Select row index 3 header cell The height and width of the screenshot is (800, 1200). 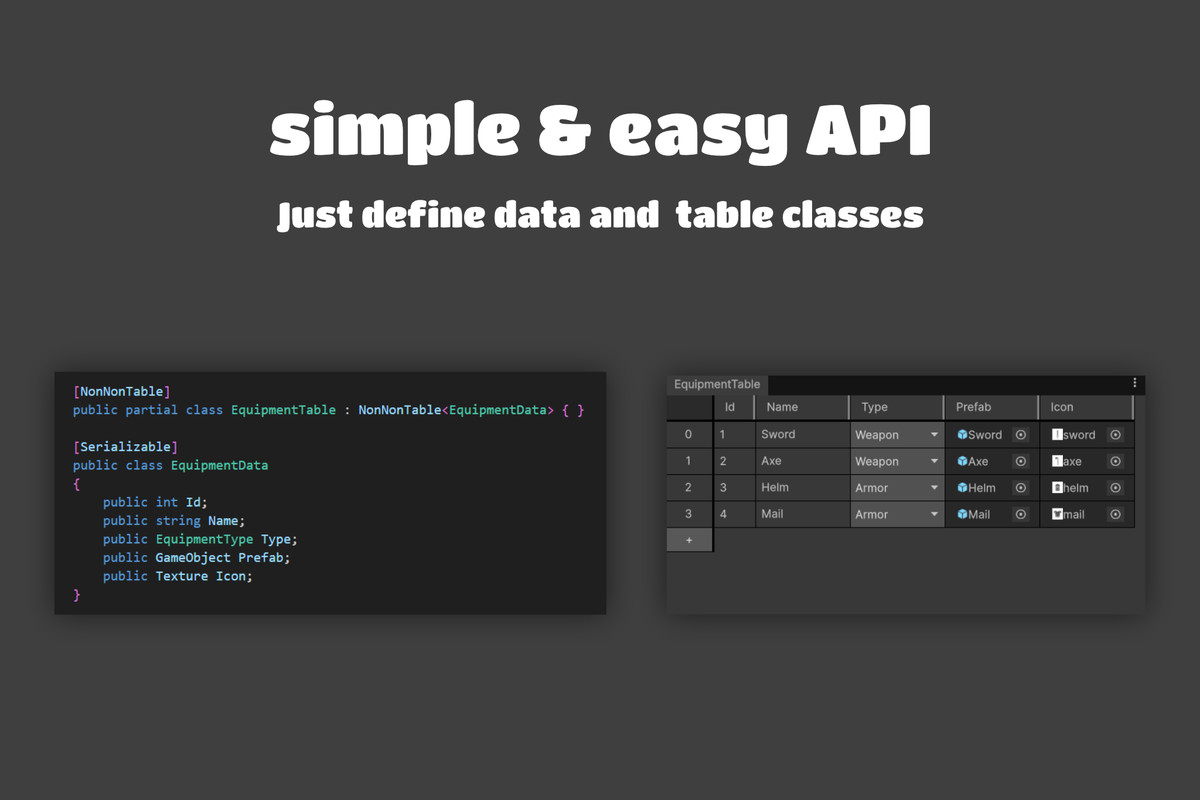[689, 514]
